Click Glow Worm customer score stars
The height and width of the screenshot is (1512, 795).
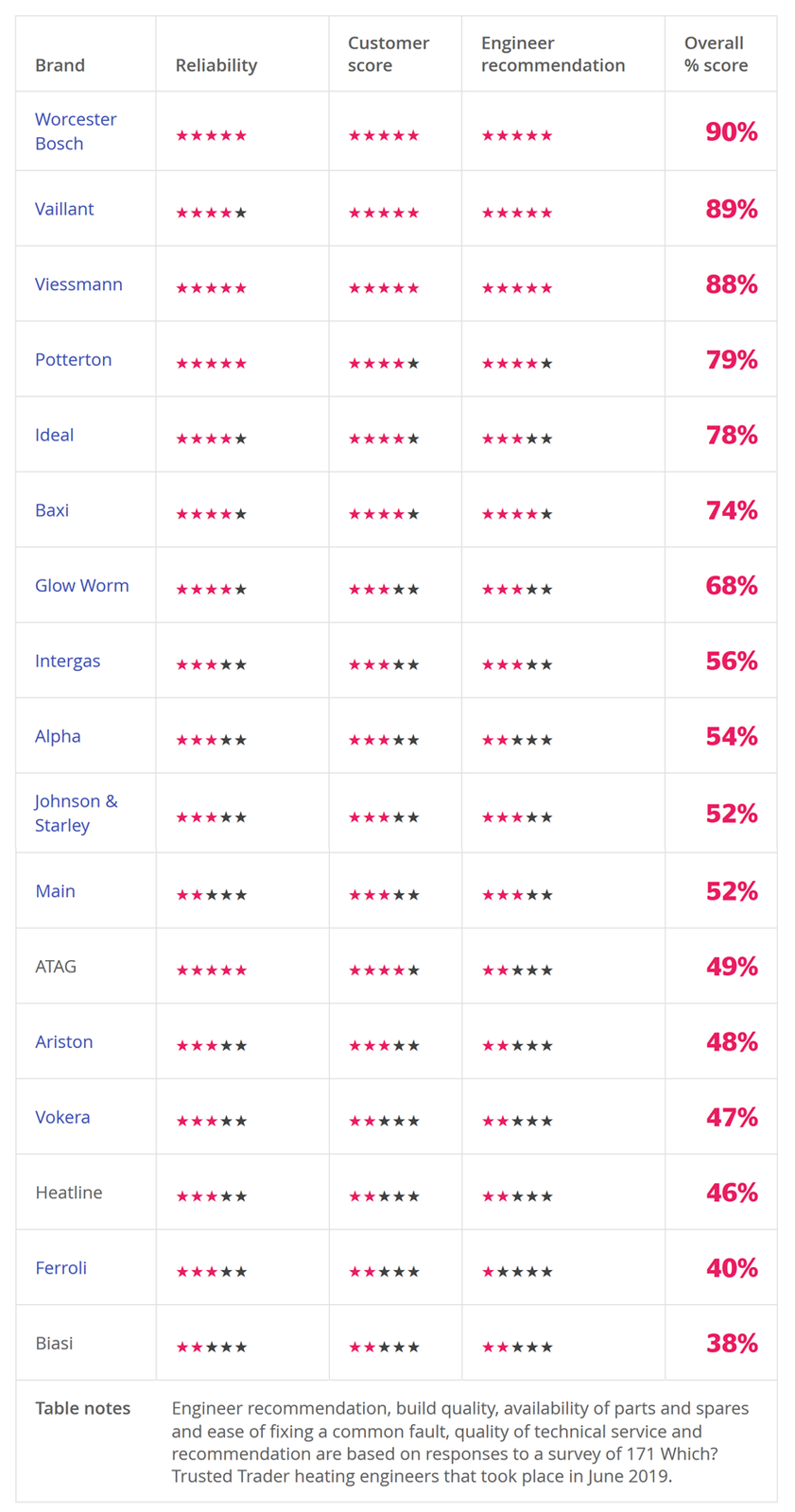coord(383,590)
